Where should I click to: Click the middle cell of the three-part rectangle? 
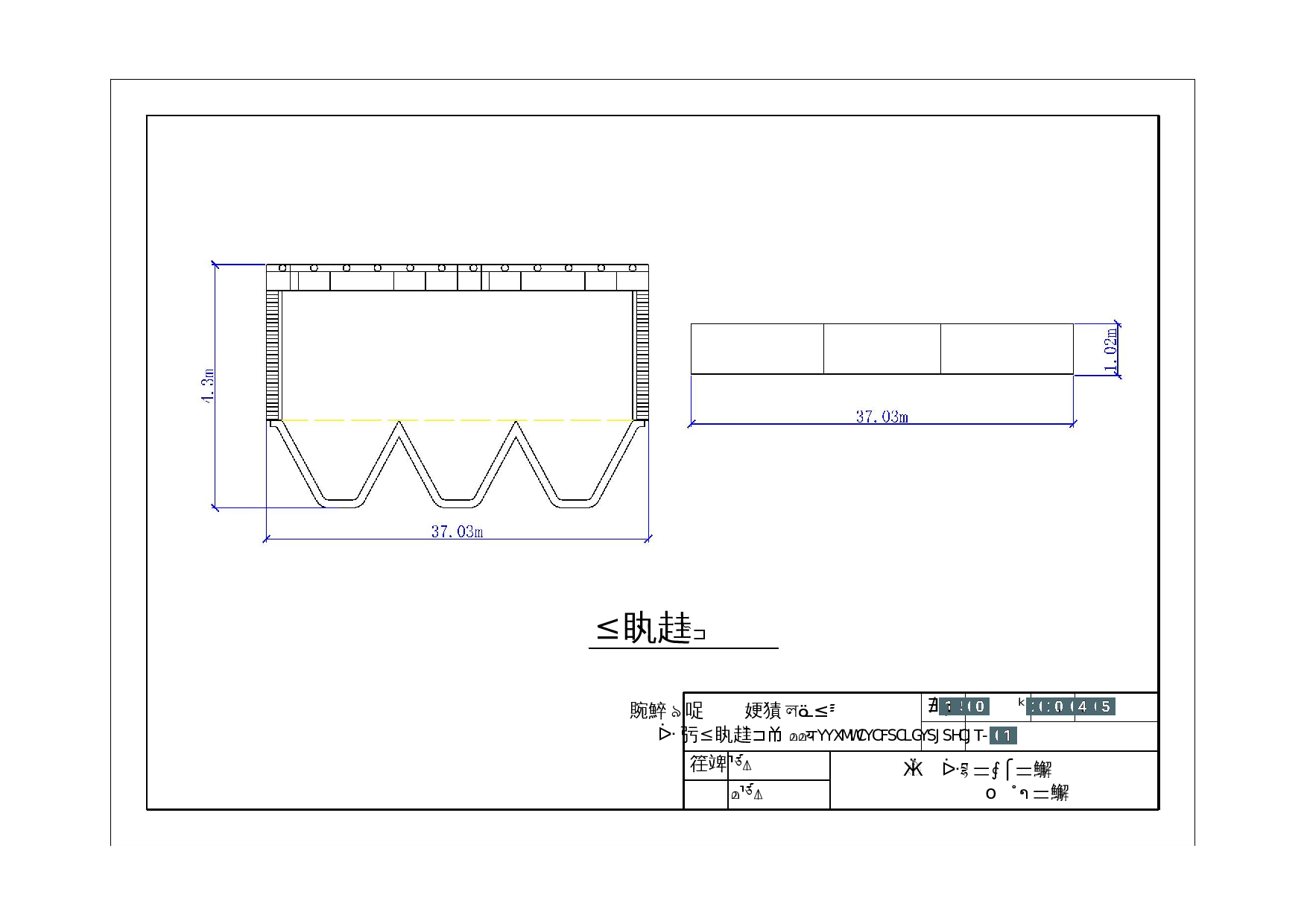click(882, 349)
